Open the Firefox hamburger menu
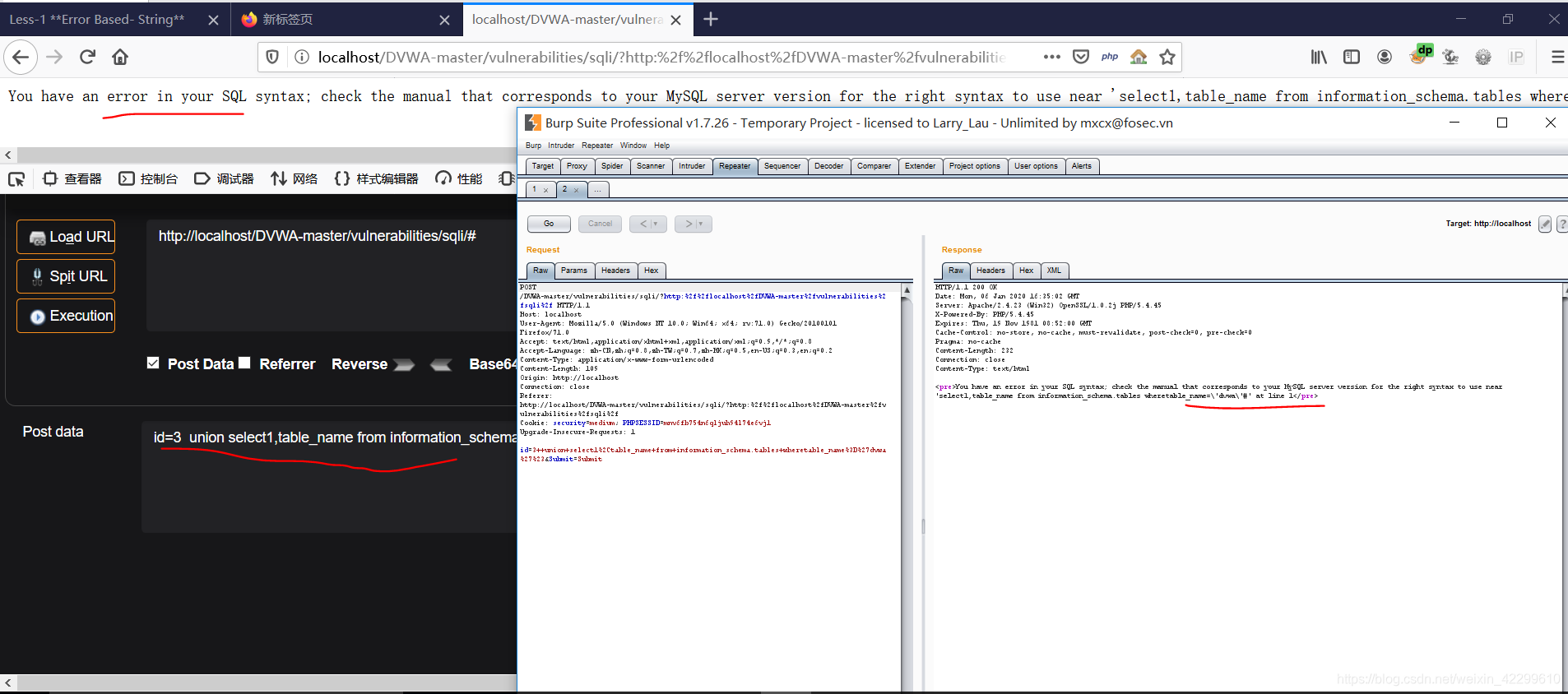 tap(1557, 57)
